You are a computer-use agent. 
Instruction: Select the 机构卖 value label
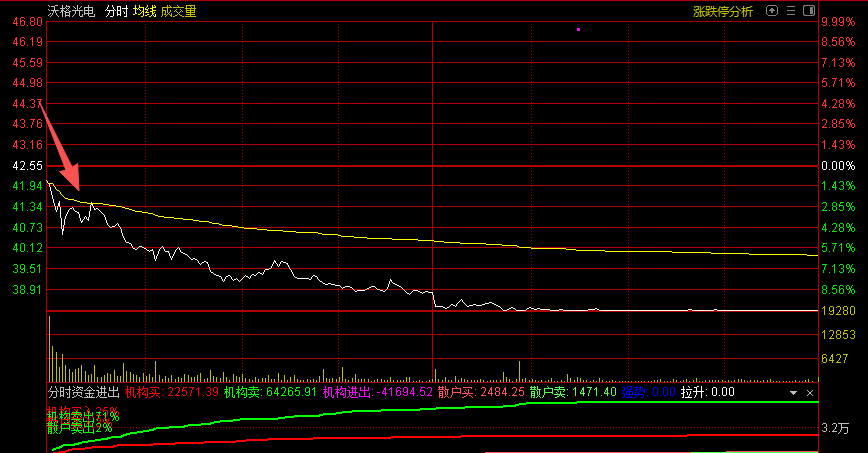click(242, 393)
